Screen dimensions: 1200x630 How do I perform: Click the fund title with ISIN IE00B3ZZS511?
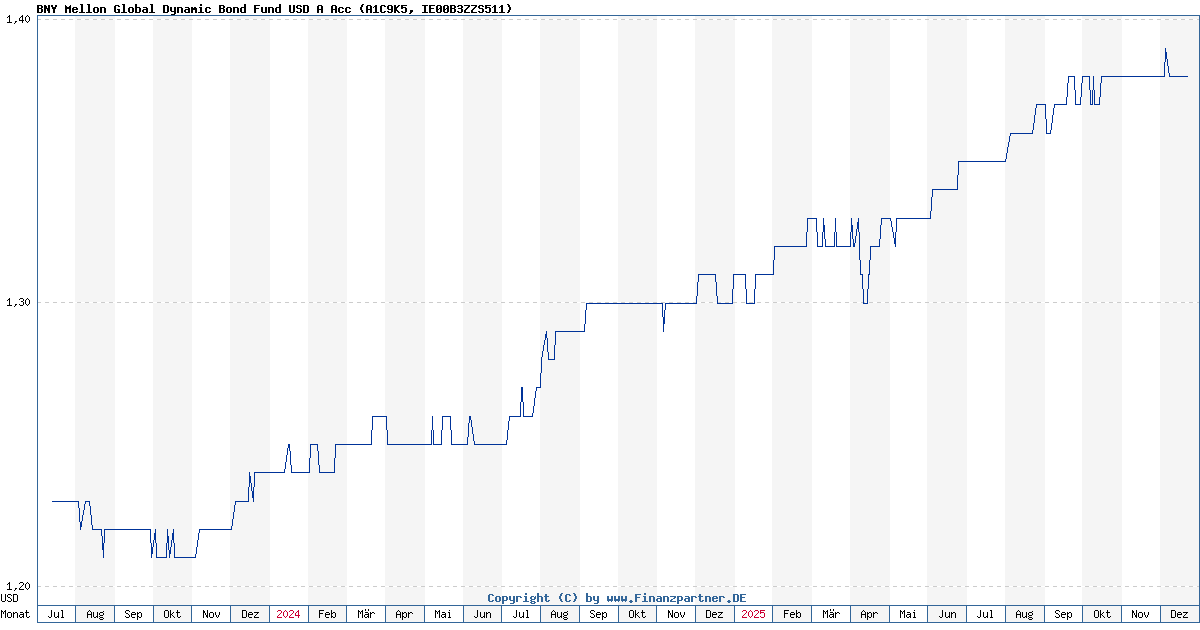(x=273, y=9)
